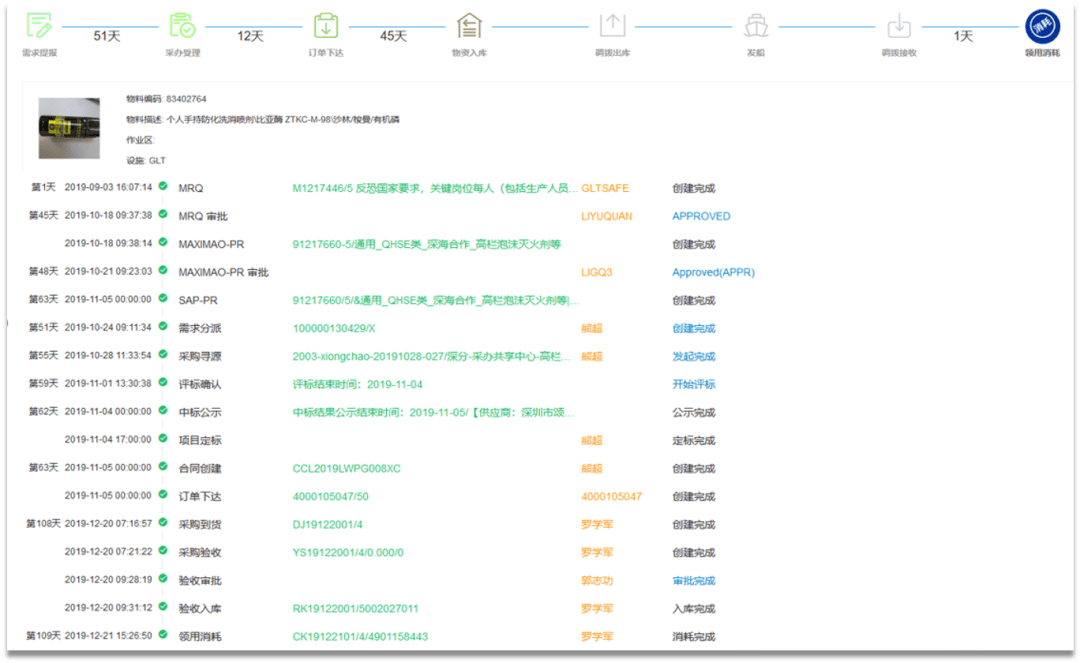Select the blue 领用消耗 step icon

coord(1042,26)
